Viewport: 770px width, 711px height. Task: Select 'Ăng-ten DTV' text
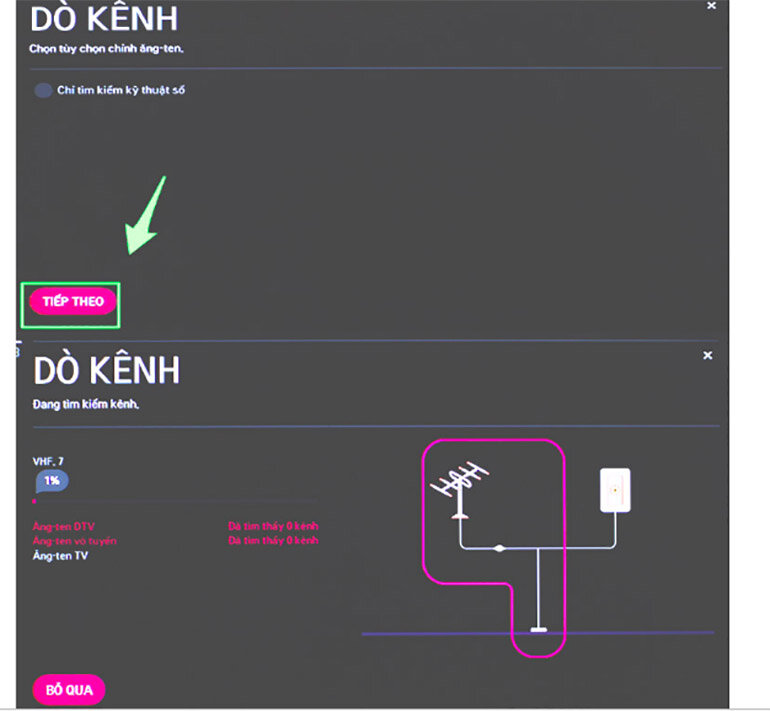coord(63,526)
